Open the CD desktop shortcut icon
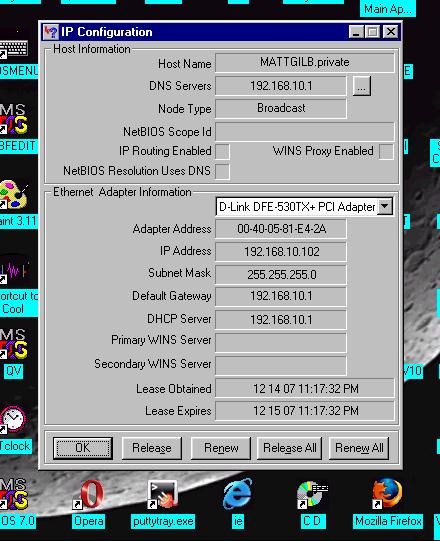Image resolution: width=440 pixels, height=541 pixels. (x=313, y=494)
